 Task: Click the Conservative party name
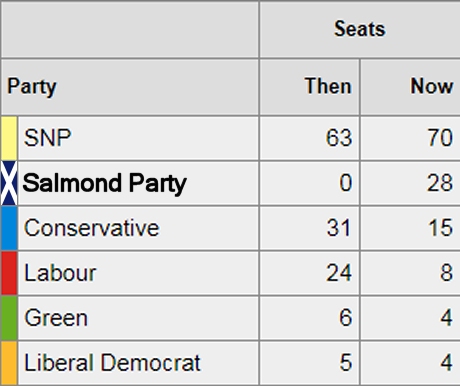coord(92,228)
